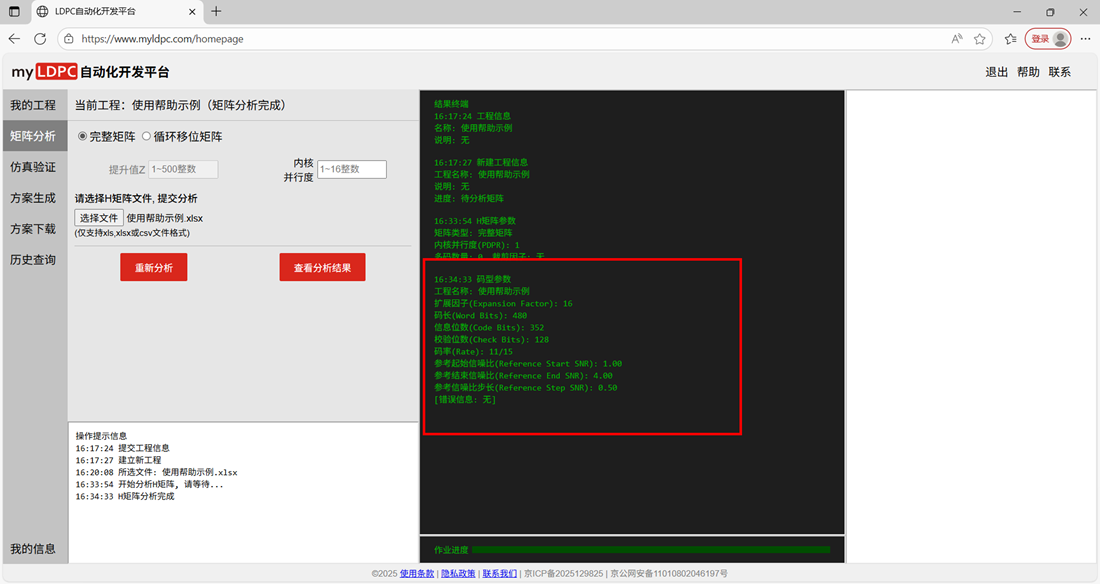Open a new browser tab
1100x584 pixels.
pyautogui.click(x=217, y=11)
